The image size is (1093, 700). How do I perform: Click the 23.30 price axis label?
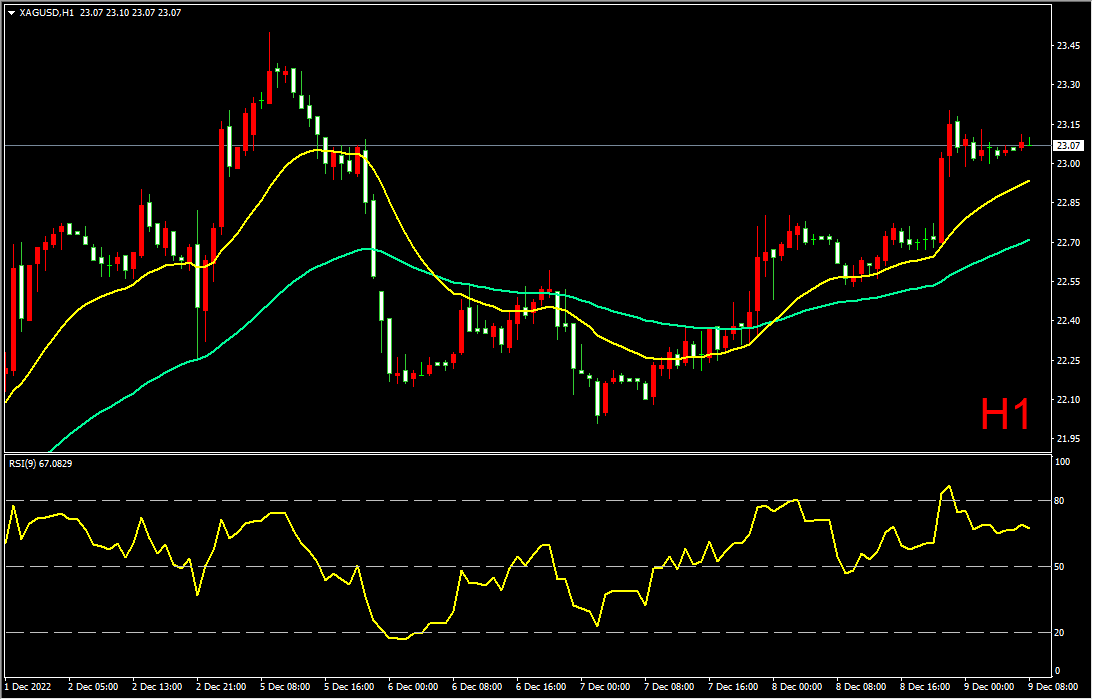pos(1069,85)
